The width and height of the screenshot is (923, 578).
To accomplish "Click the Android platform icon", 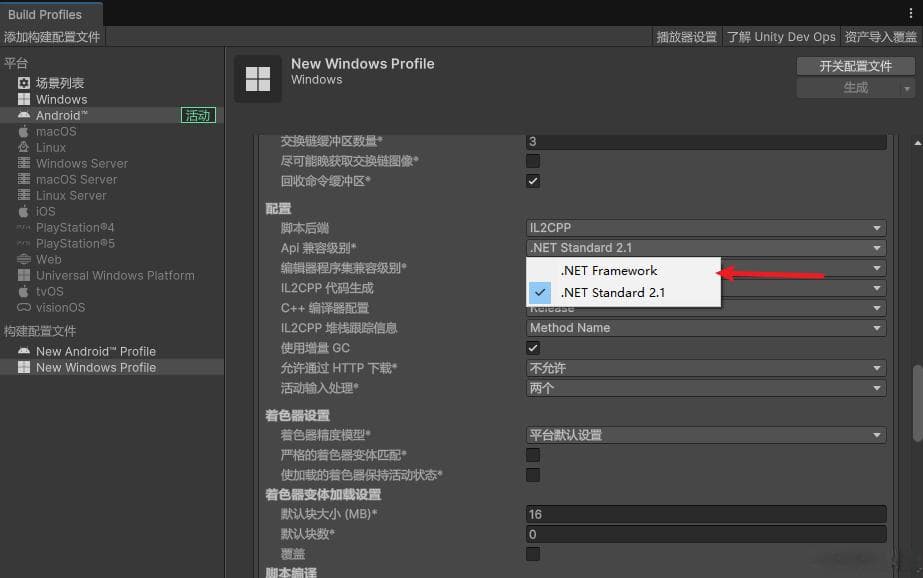I will (24, 115).
